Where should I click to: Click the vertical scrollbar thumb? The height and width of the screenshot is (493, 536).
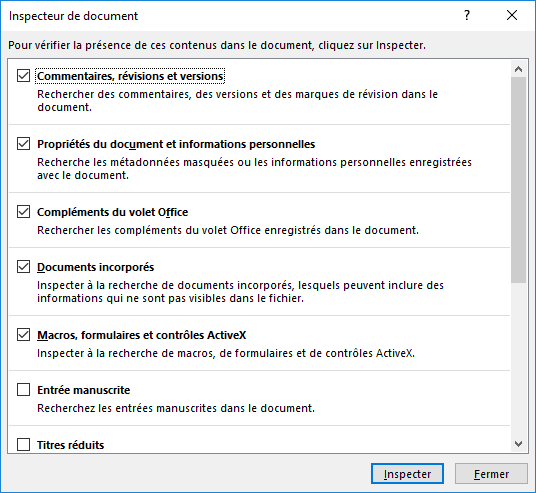[519, 180]
